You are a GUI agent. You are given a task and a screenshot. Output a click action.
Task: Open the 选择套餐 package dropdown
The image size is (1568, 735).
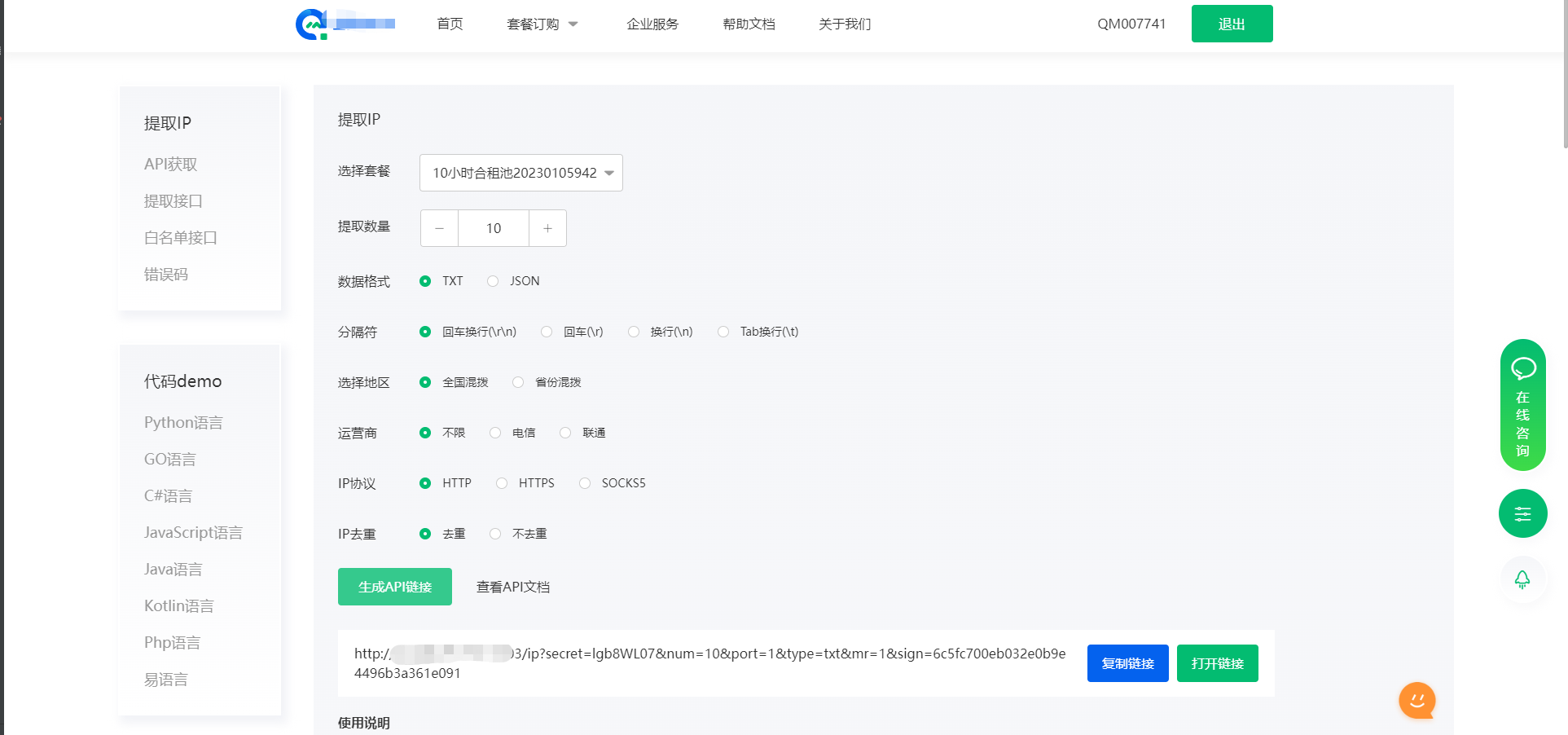point(521,173)
